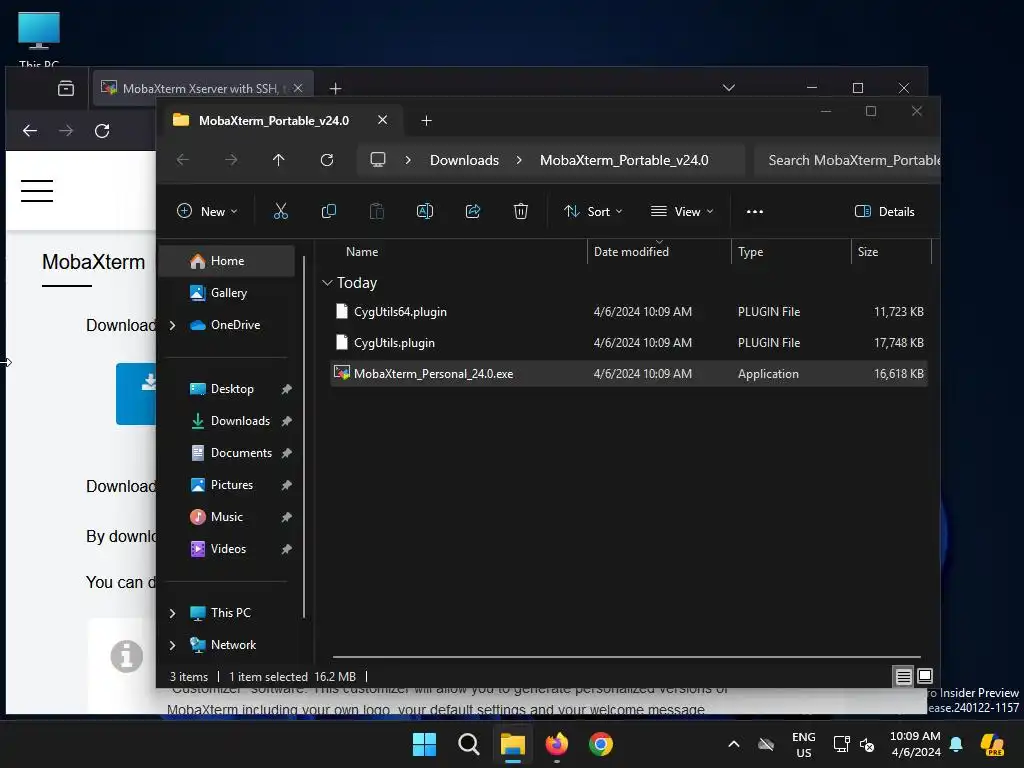This screenshot has width=1024, height=768.
Task: Click the Copy icon in Explorer toolbar
Action: pyautogui.click(x=329, y=211)
